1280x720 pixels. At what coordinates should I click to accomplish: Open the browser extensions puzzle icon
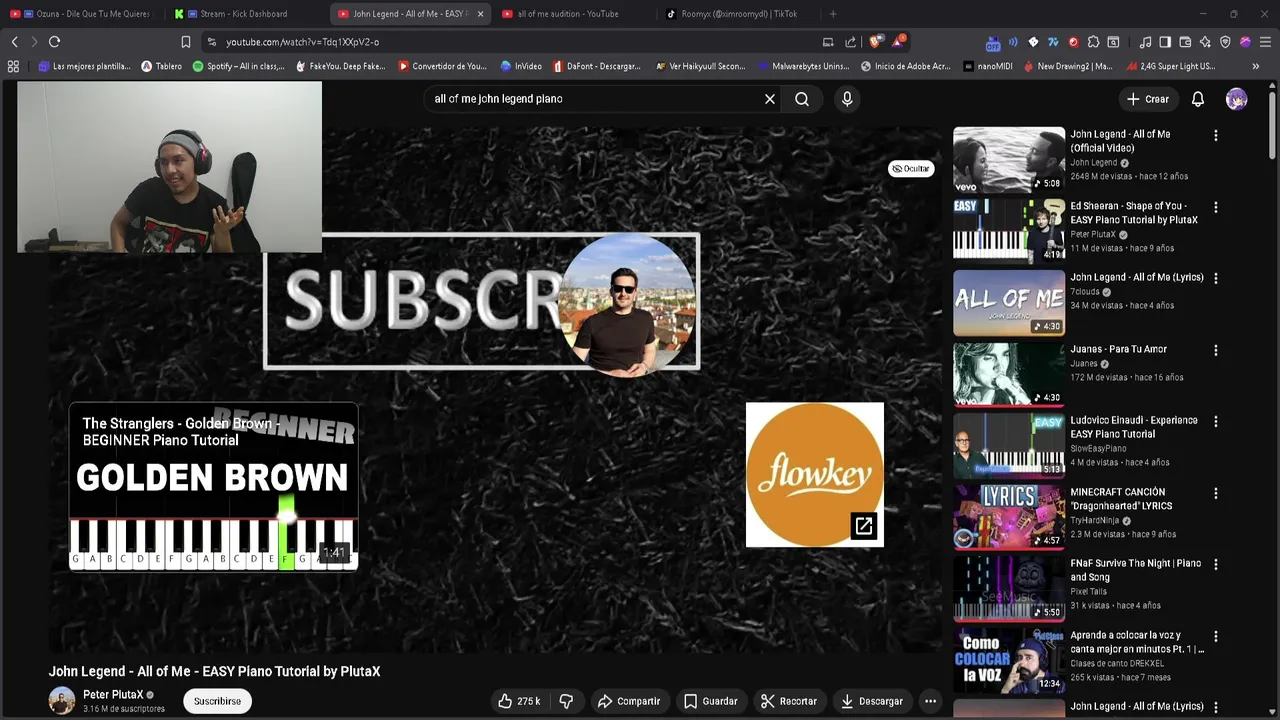click(x=1093, y=42)
